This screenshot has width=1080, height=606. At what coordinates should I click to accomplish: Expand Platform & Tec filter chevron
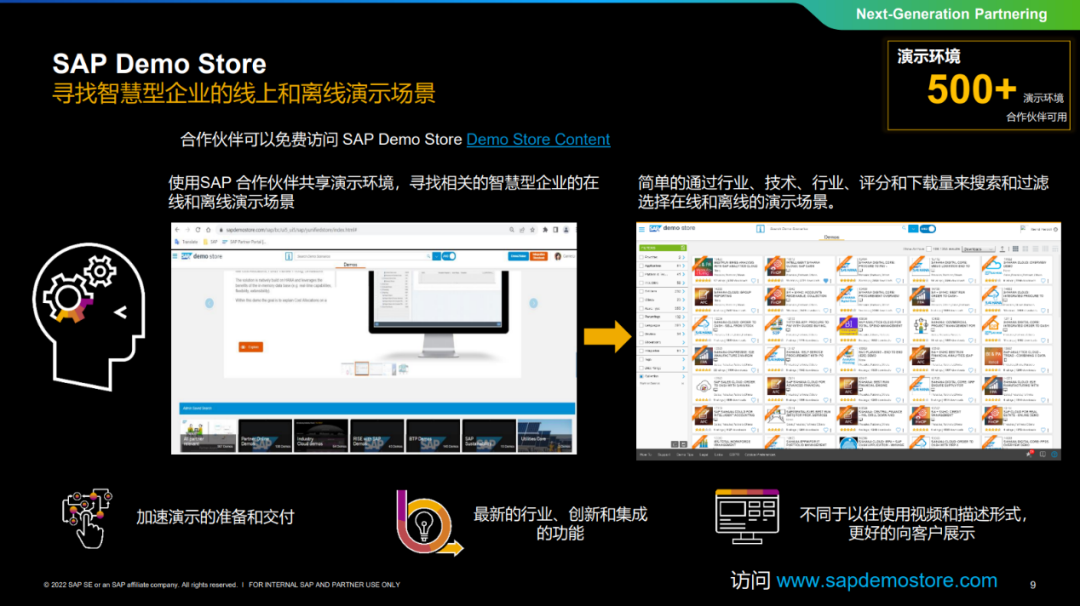coord(684,274)
